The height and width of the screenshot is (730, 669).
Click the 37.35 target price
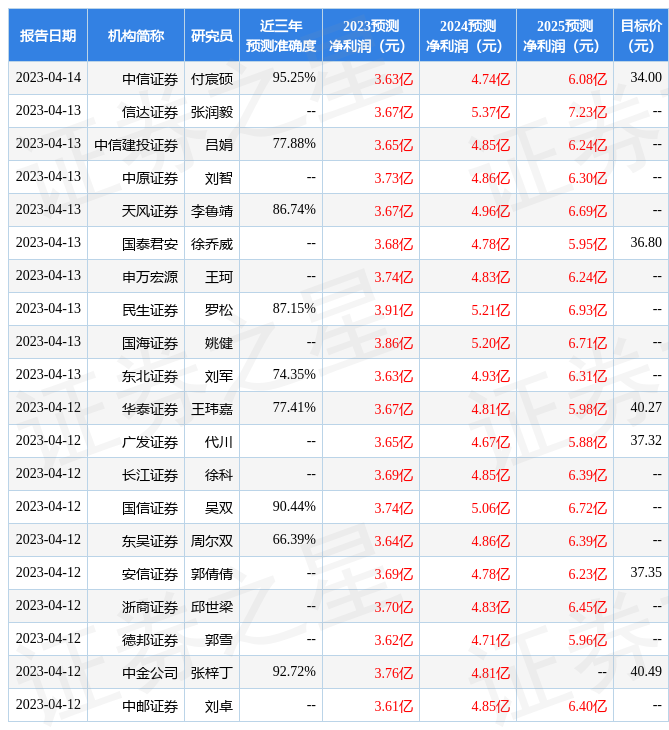pos(646,572)
